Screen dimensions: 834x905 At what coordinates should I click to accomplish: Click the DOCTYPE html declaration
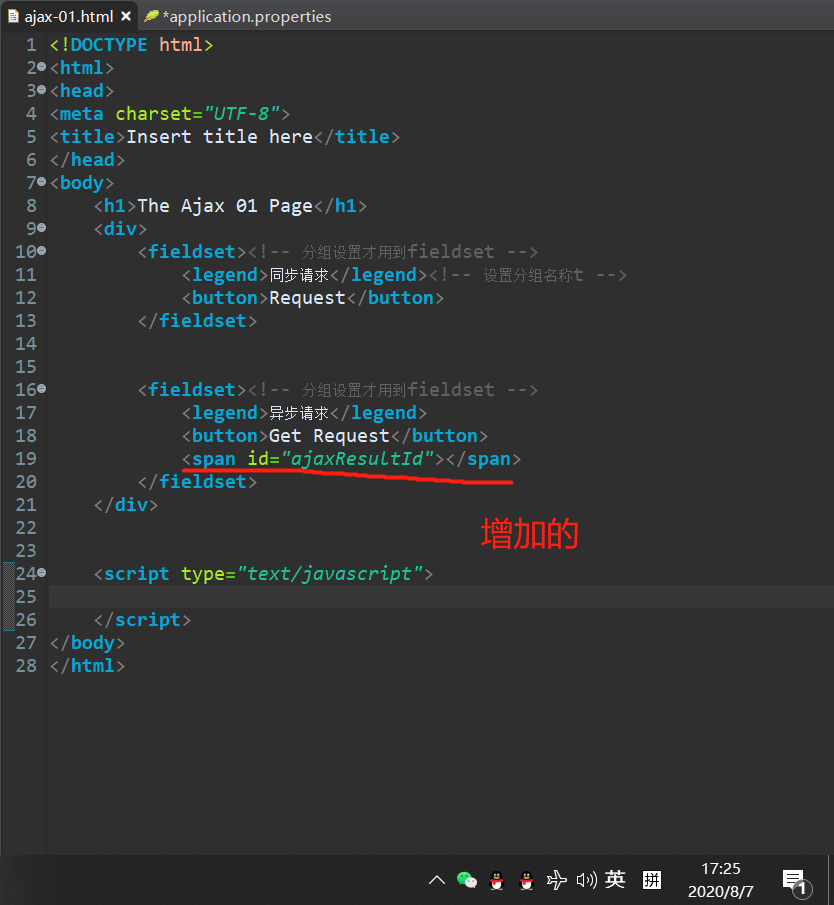pos(132,44)
